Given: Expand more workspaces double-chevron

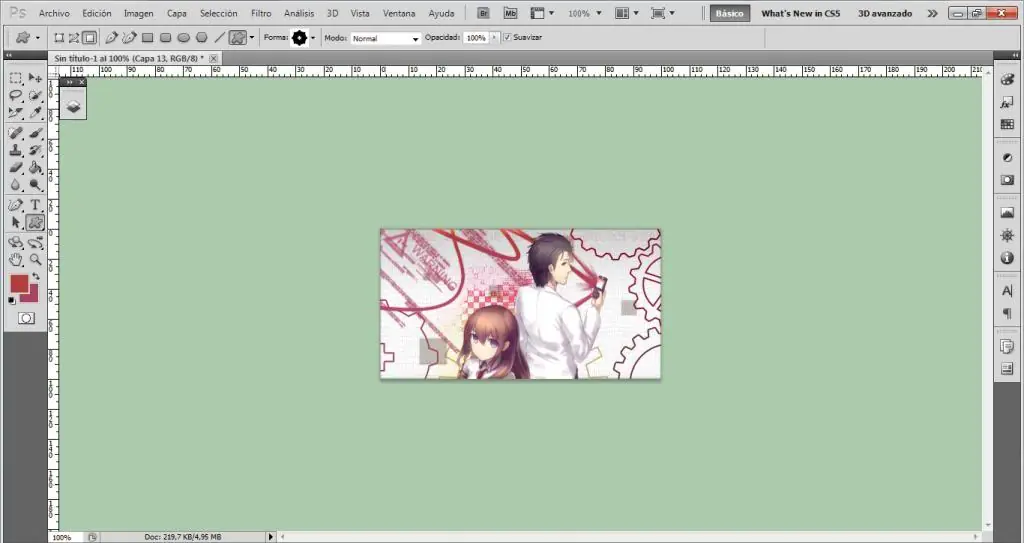Looking at the screenshot, I should [x=932, y=13].
